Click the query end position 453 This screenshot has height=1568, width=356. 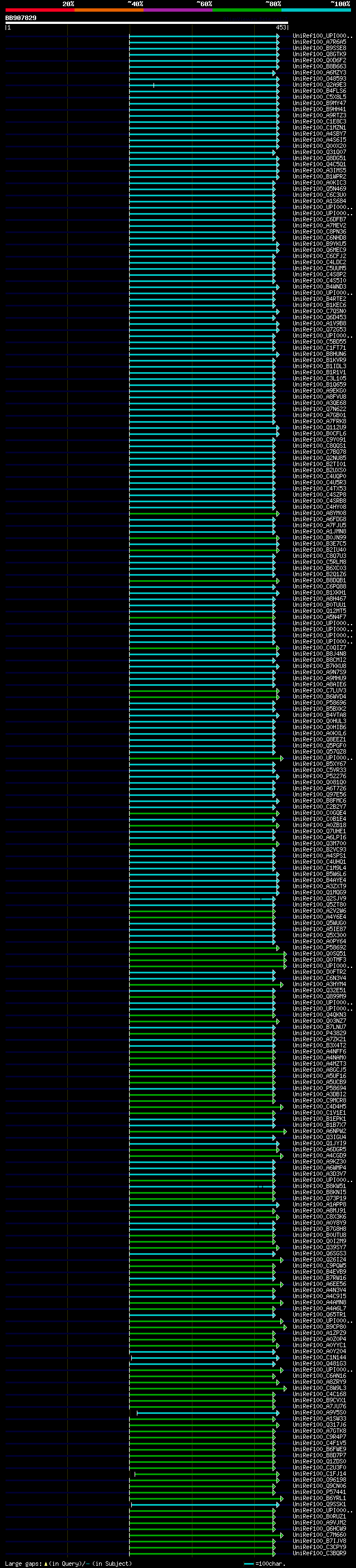280,28
